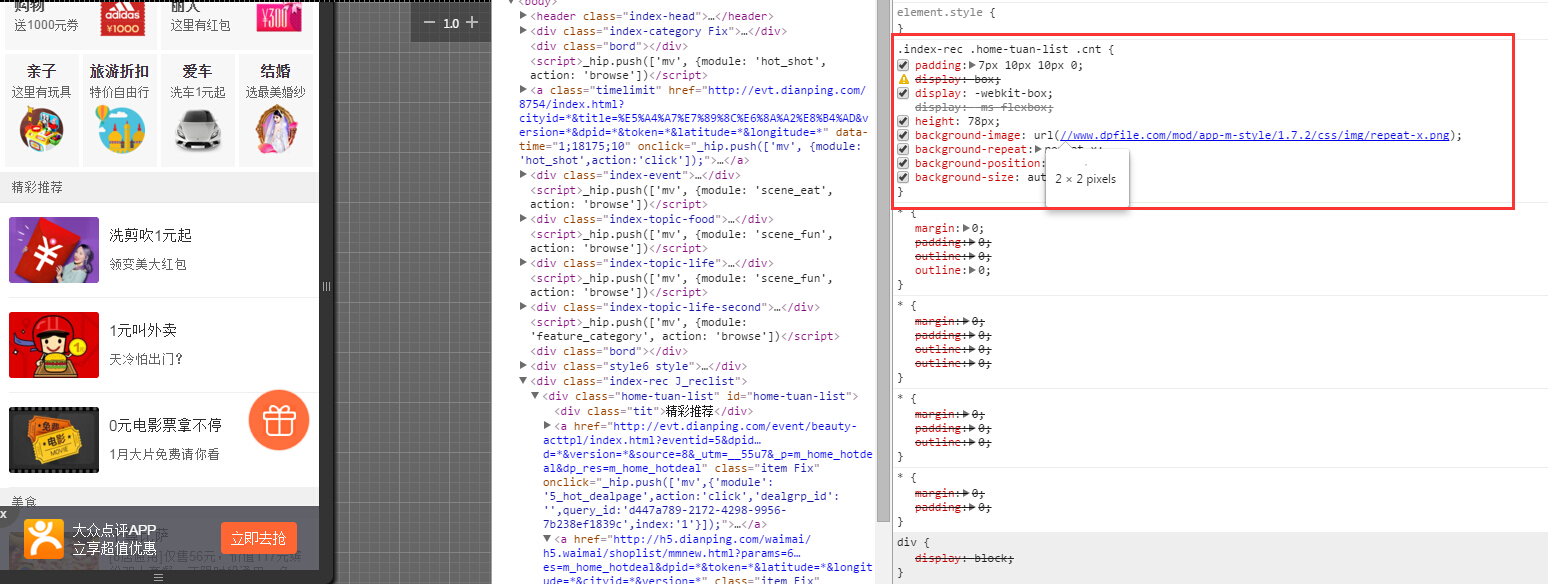Click the 大众点评 app logo in banner
The height and width of the screenshot is (584, 1548).
coord(43,538)
